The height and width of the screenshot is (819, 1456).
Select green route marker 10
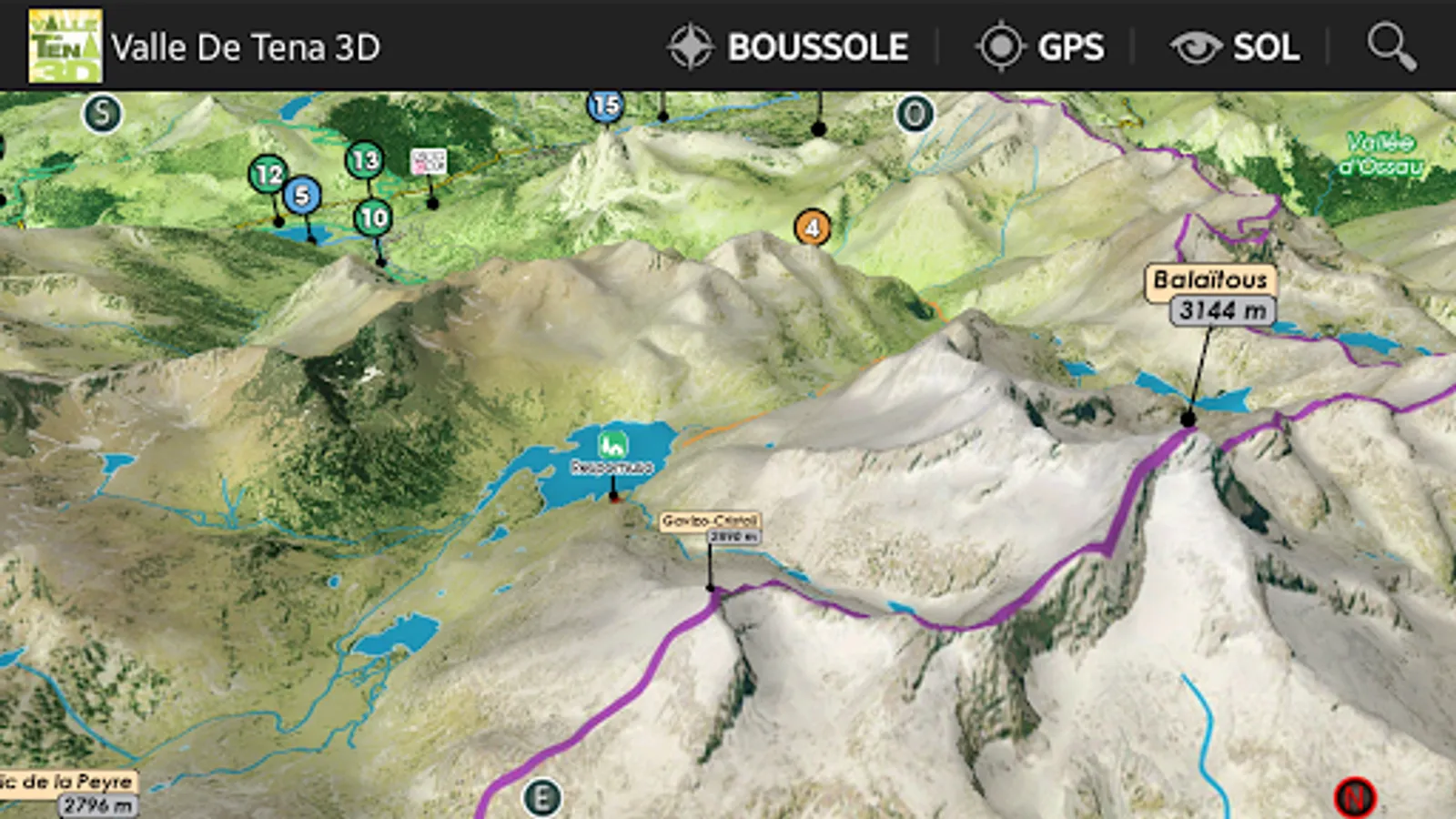click(373, 217)
